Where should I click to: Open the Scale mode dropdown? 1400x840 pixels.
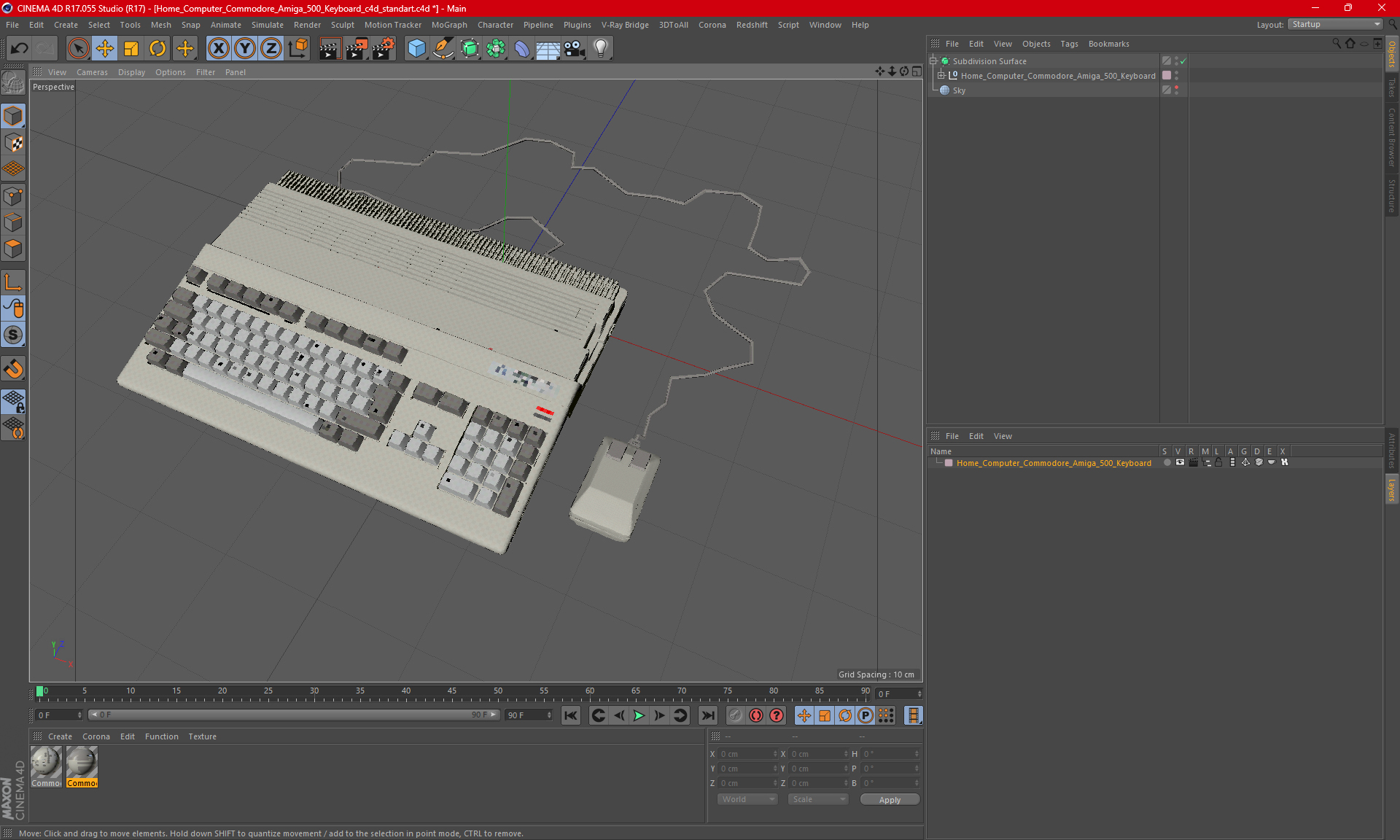[x=818, y=799]
